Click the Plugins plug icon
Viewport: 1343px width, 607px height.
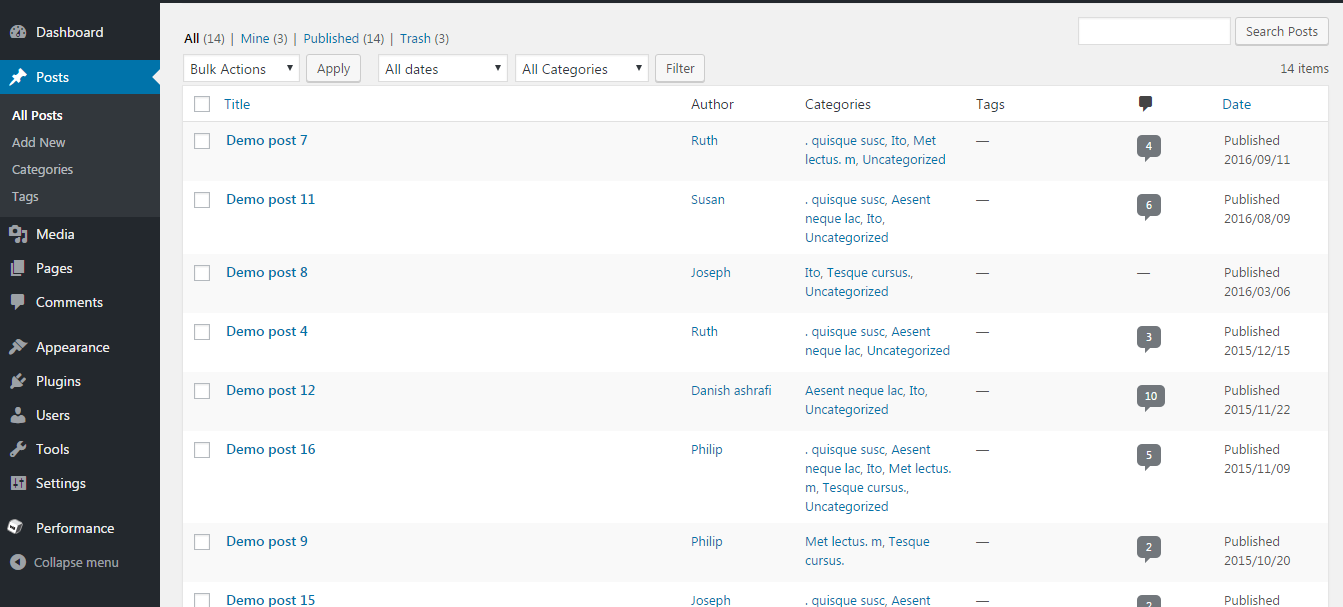click(18, 381)
